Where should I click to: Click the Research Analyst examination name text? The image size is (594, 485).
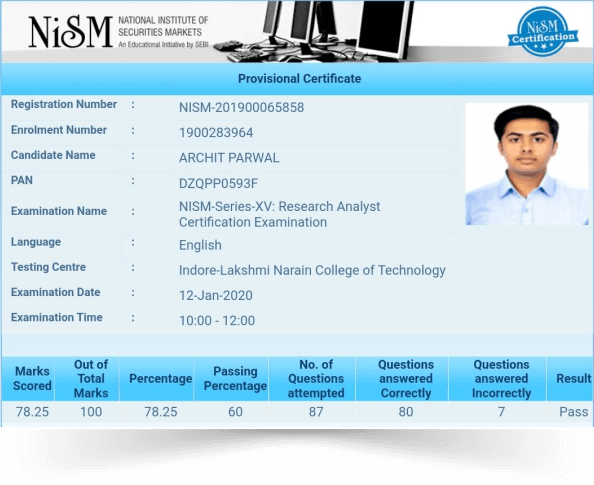tap(280, 214)
